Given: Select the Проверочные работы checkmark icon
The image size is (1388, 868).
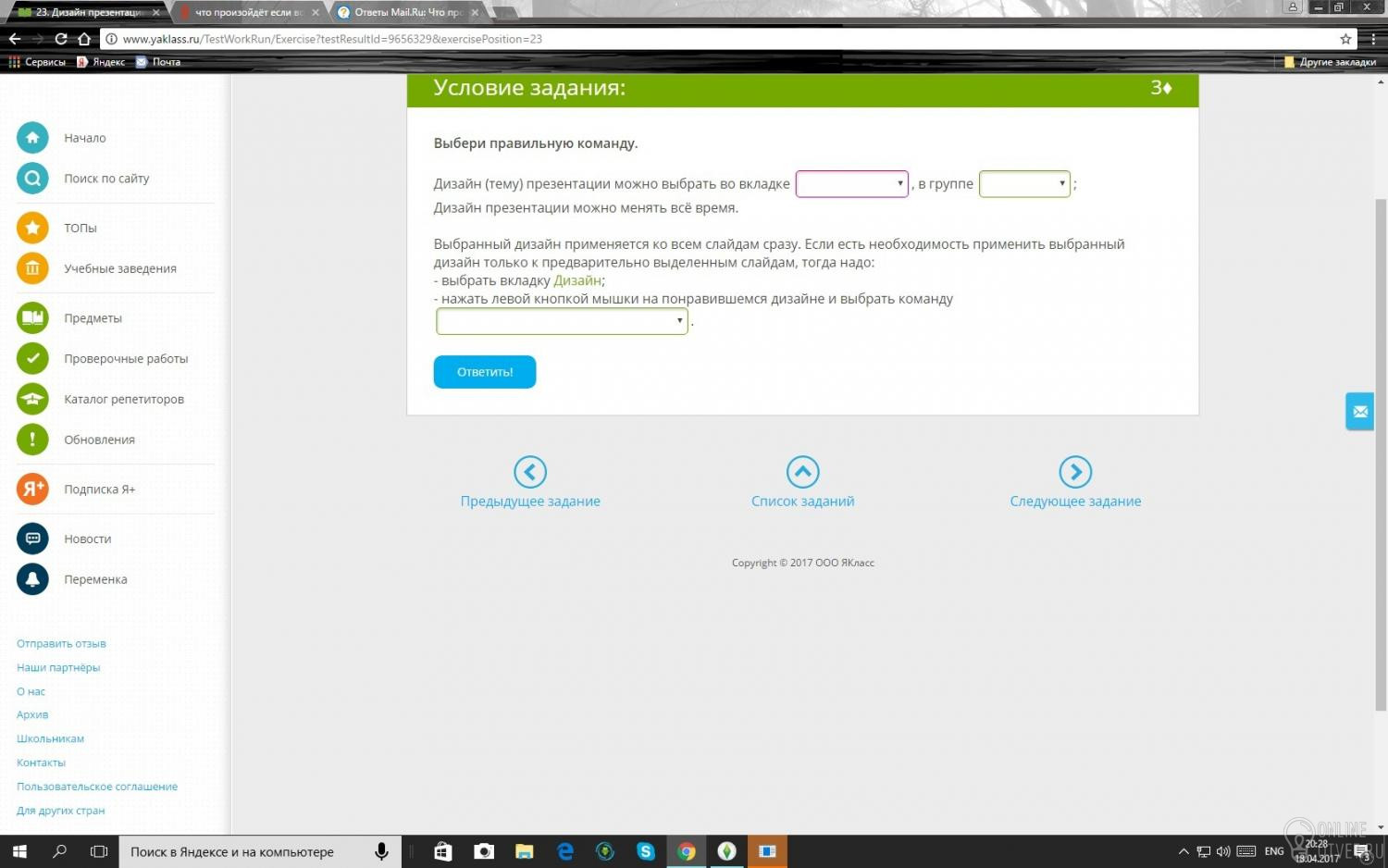Looking at the screenshot, I should tap(32, 359).
